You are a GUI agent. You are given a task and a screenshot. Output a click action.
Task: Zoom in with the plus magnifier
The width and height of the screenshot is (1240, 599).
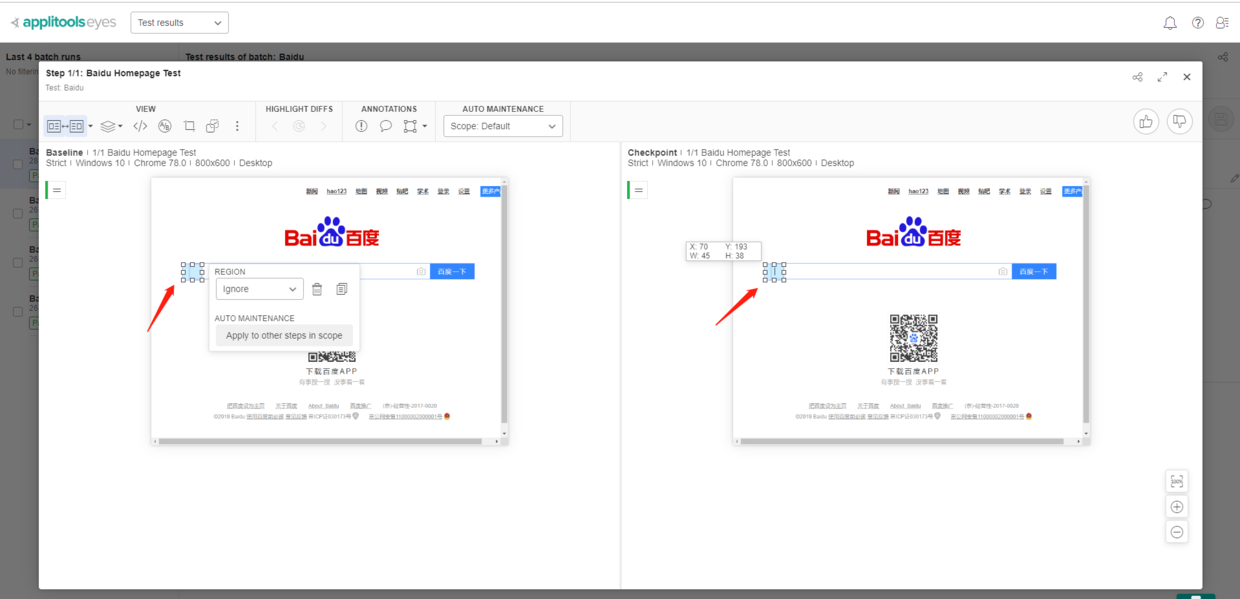(x=1177, y=507)
